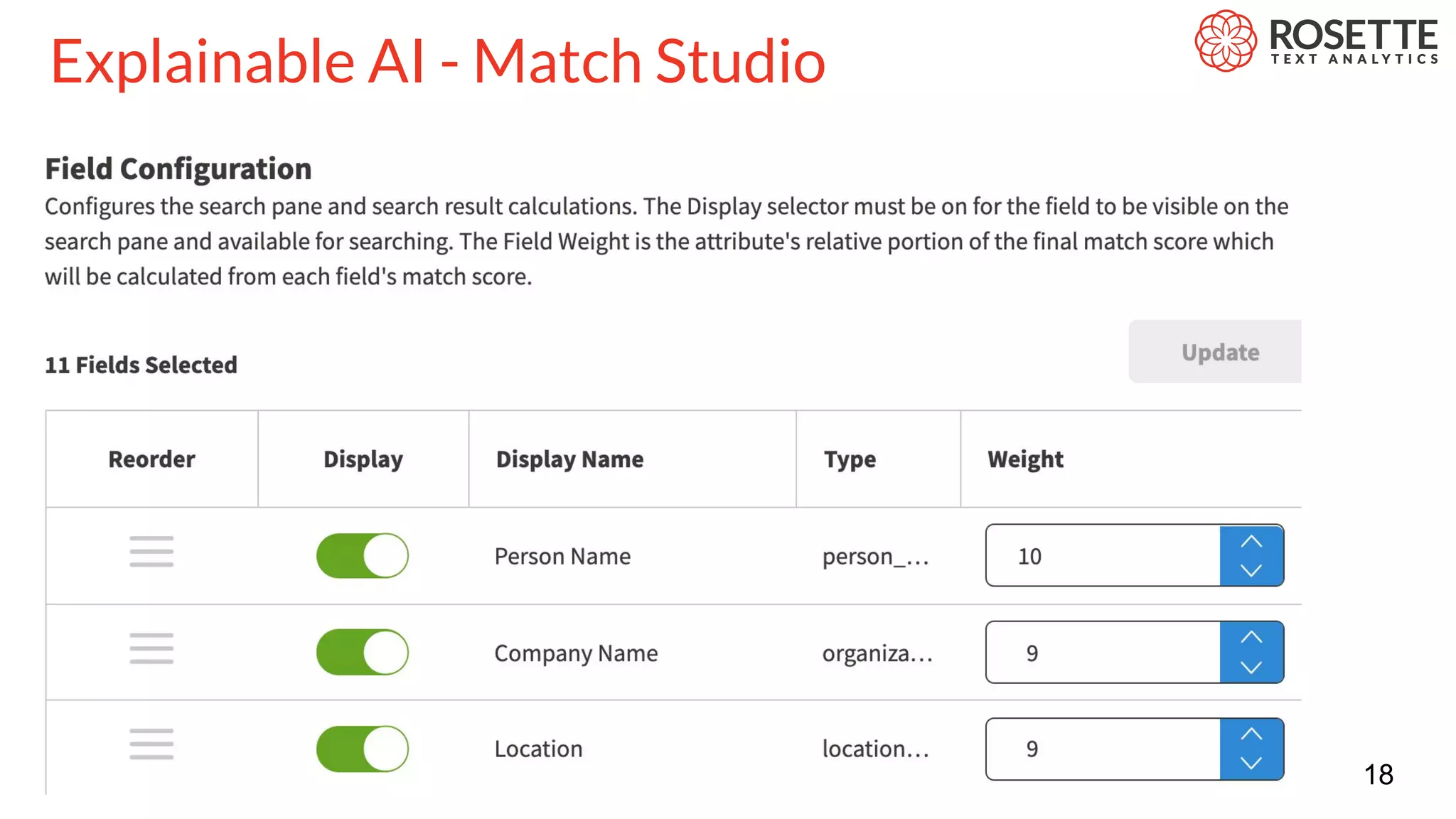1456x819 pixels.
Task: Click the Company Name reorder drag handle
Action: coord(151,648)
